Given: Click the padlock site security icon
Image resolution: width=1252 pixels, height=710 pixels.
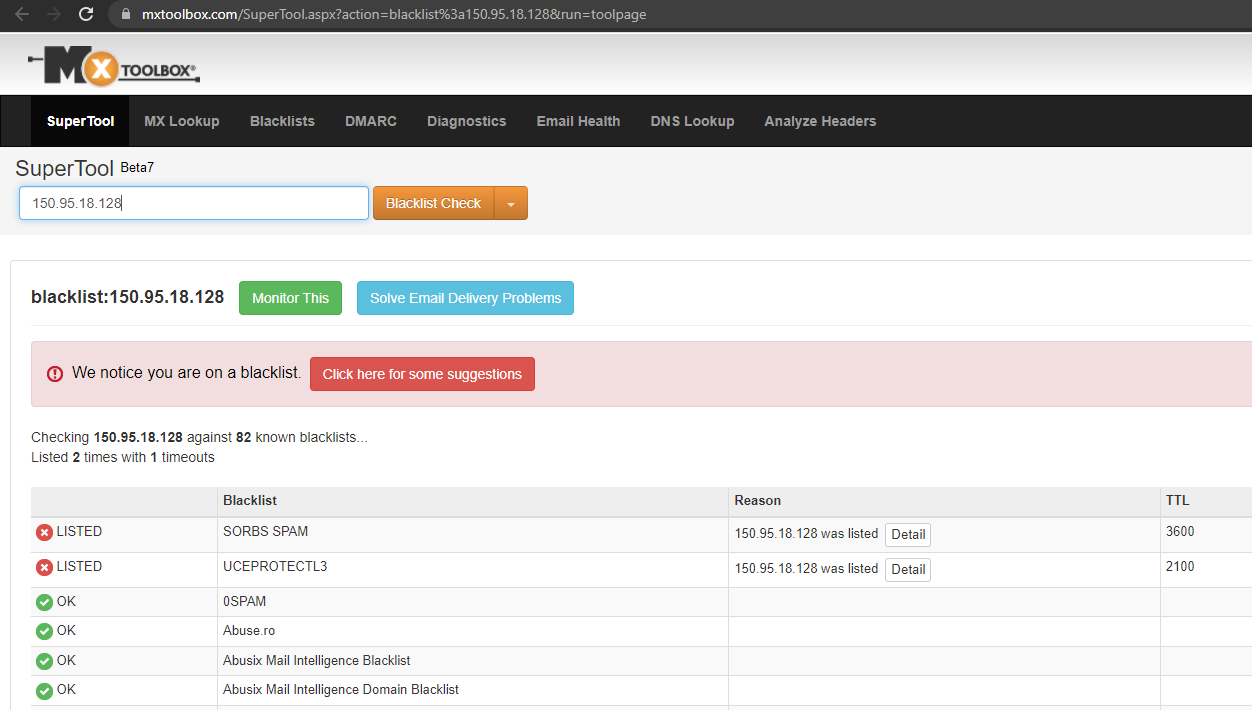Looking at the screenshot, I should click(125, 15).
